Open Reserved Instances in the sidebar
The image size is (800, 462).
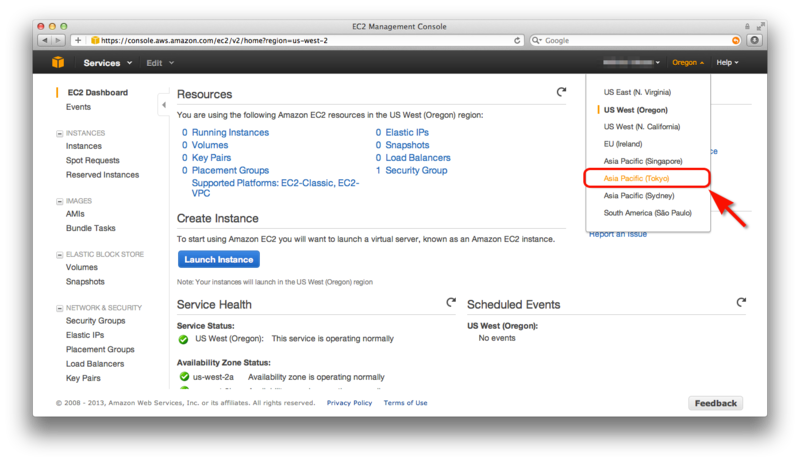tap(102, 174)
